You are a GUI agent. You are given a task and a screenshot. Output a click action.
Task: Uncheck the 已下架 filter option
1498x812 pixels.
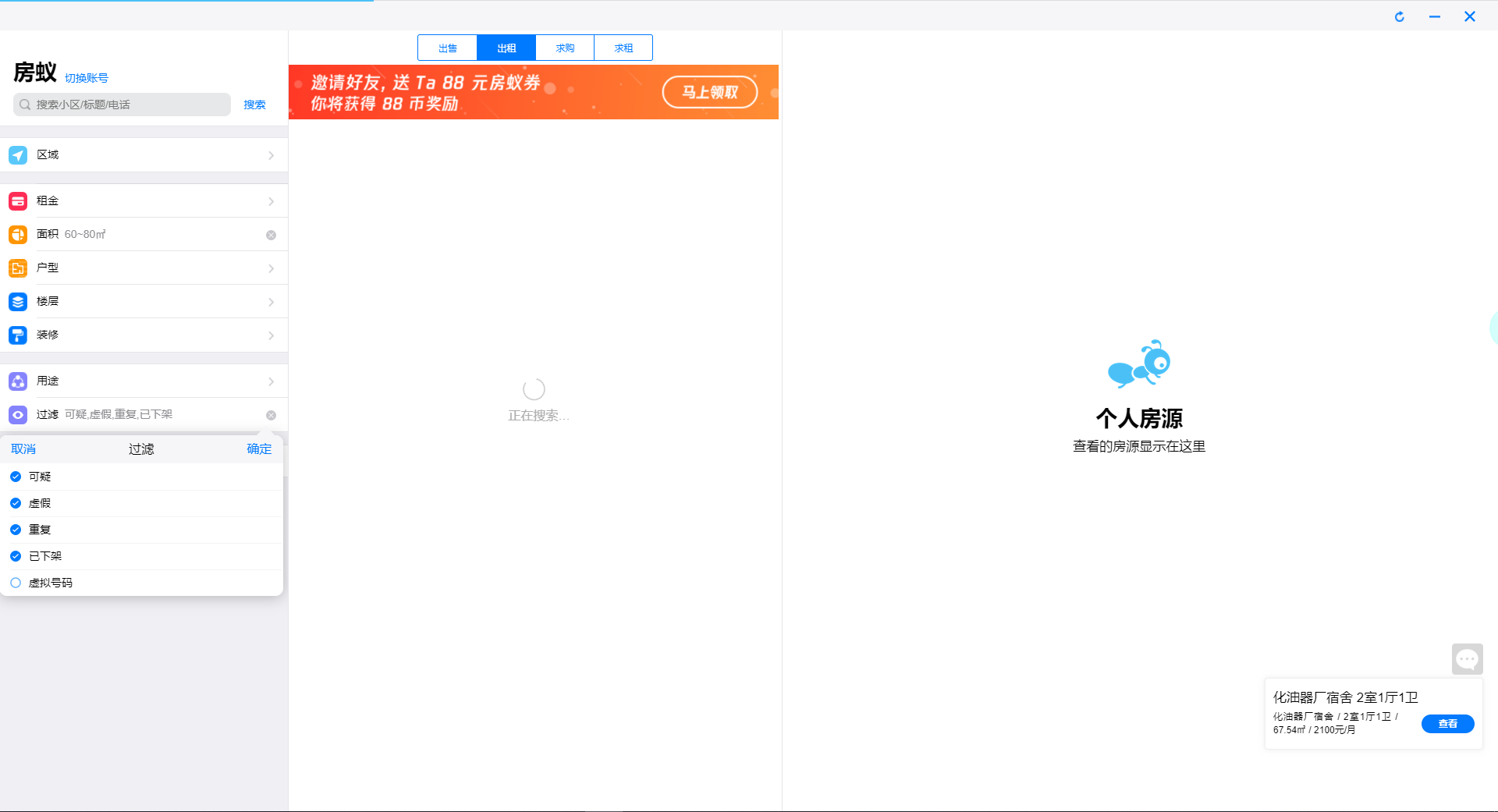pos(16,556)
